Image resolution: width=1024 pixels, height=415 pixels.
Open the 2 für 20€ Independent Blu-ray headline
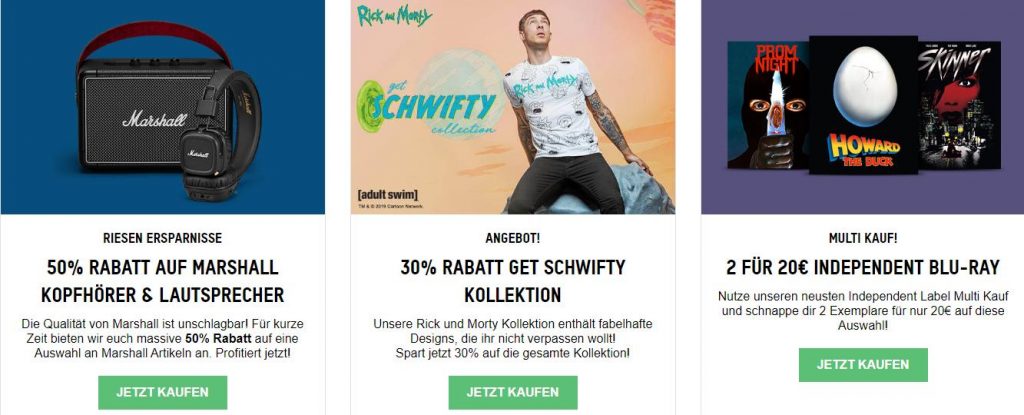(x=863, y=267)
